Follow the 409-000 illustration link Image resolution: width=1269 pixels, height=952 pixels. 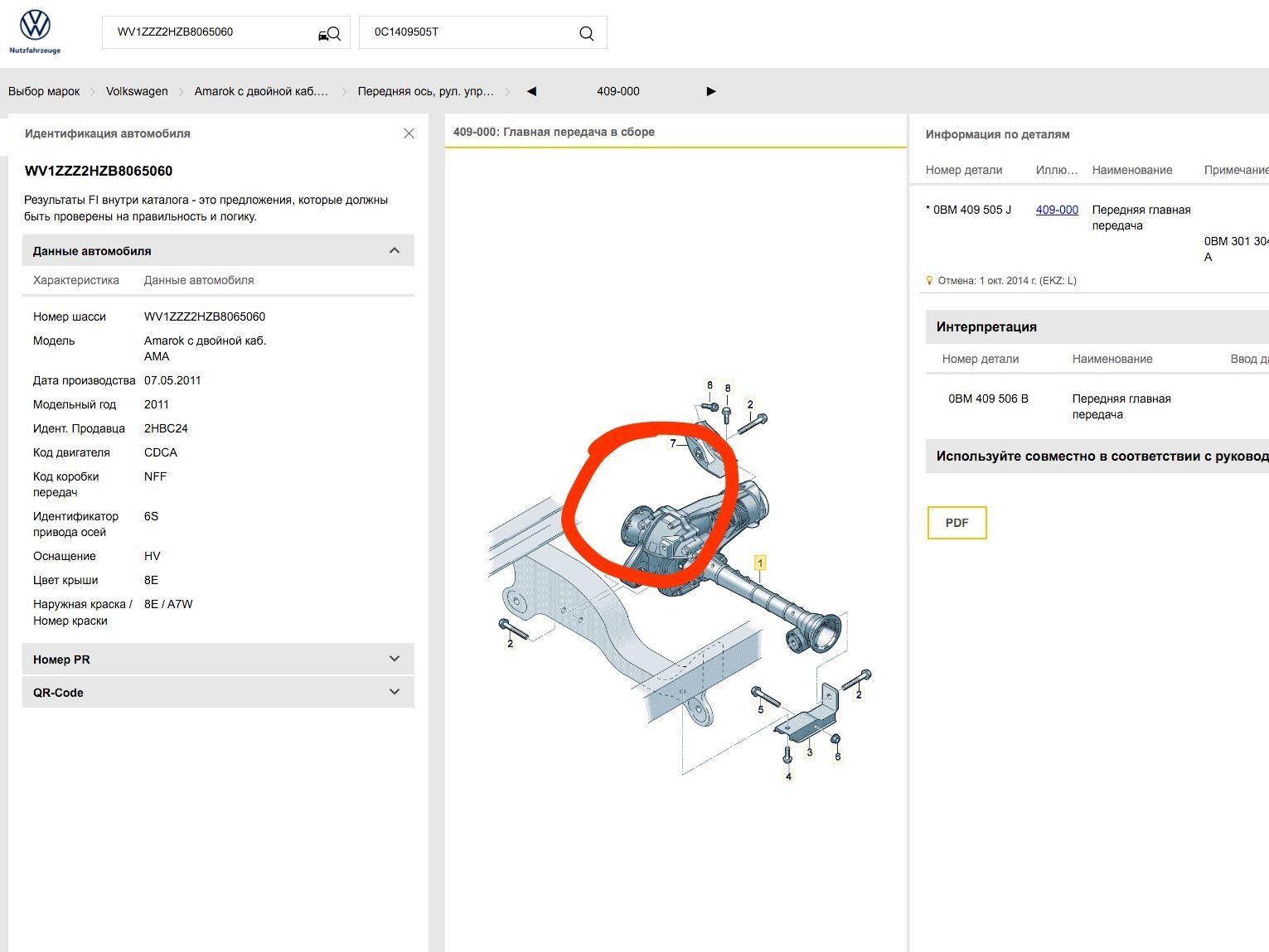(x=1057, y=210)
